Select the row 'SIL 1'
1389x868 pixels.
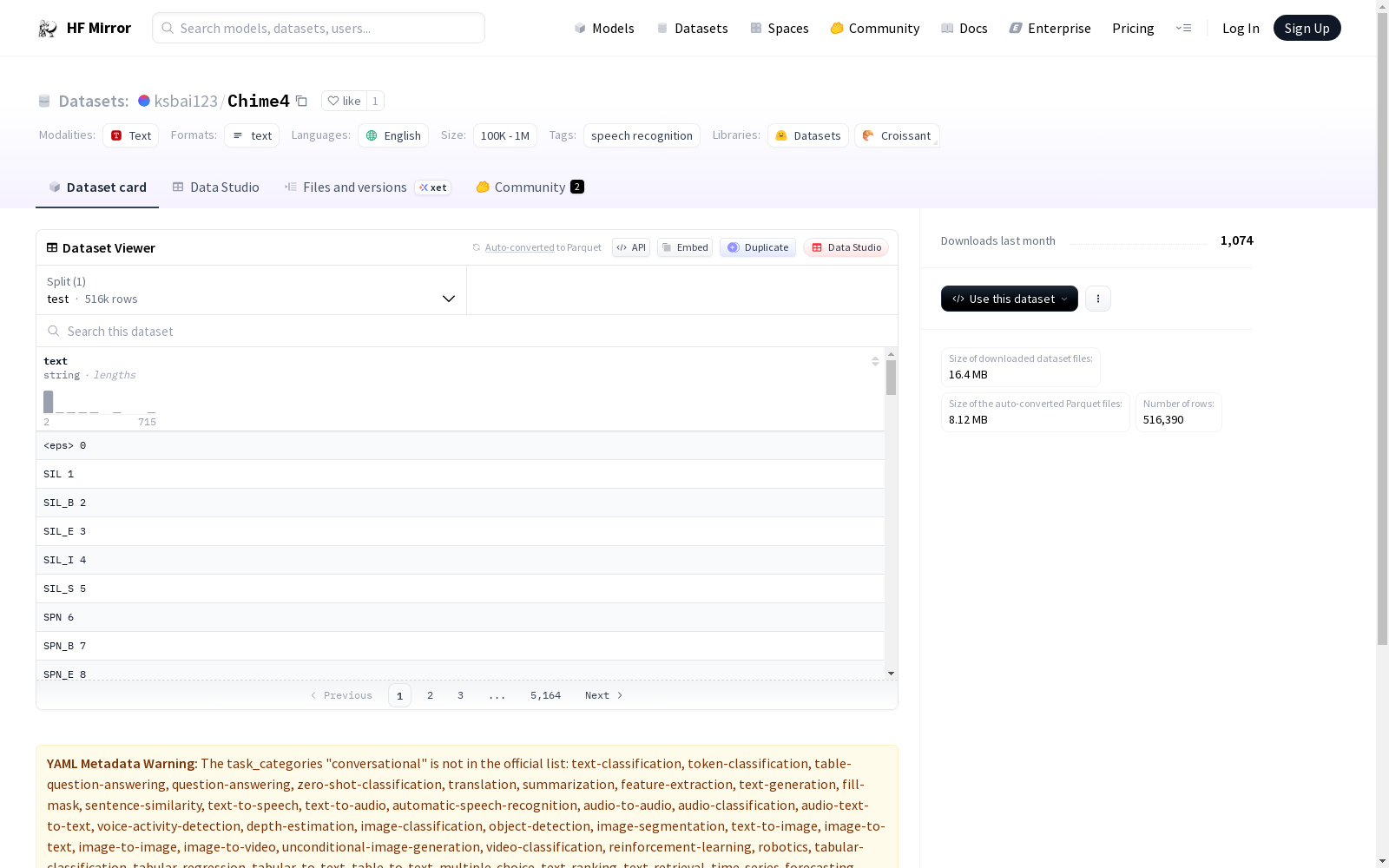point(460,474)
